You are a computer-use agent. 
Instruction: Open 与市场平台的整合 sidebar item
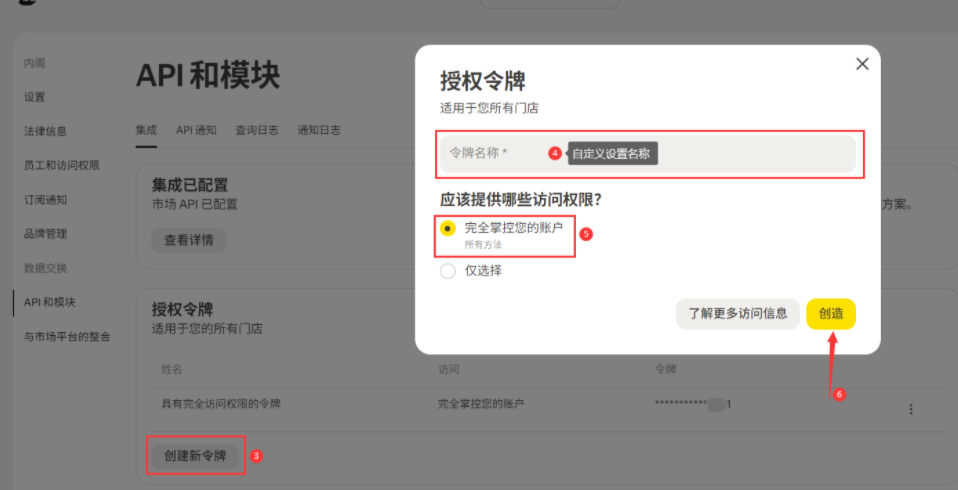66,336
